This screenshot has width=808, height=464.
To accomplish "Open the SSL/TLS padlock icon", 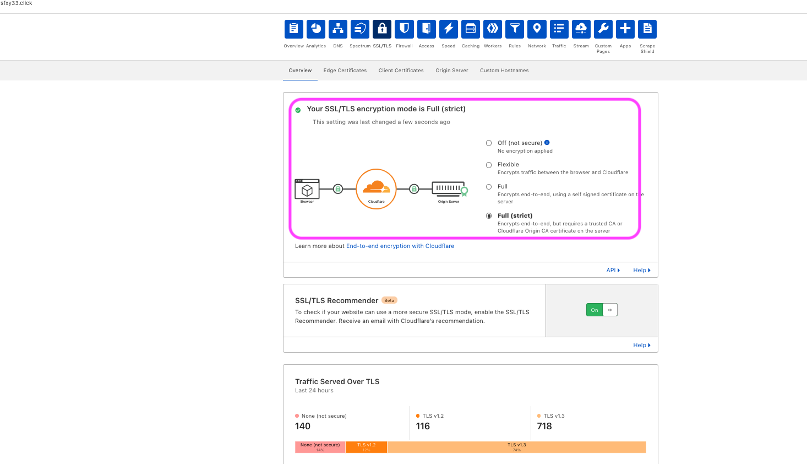I will tap(382, 29).
